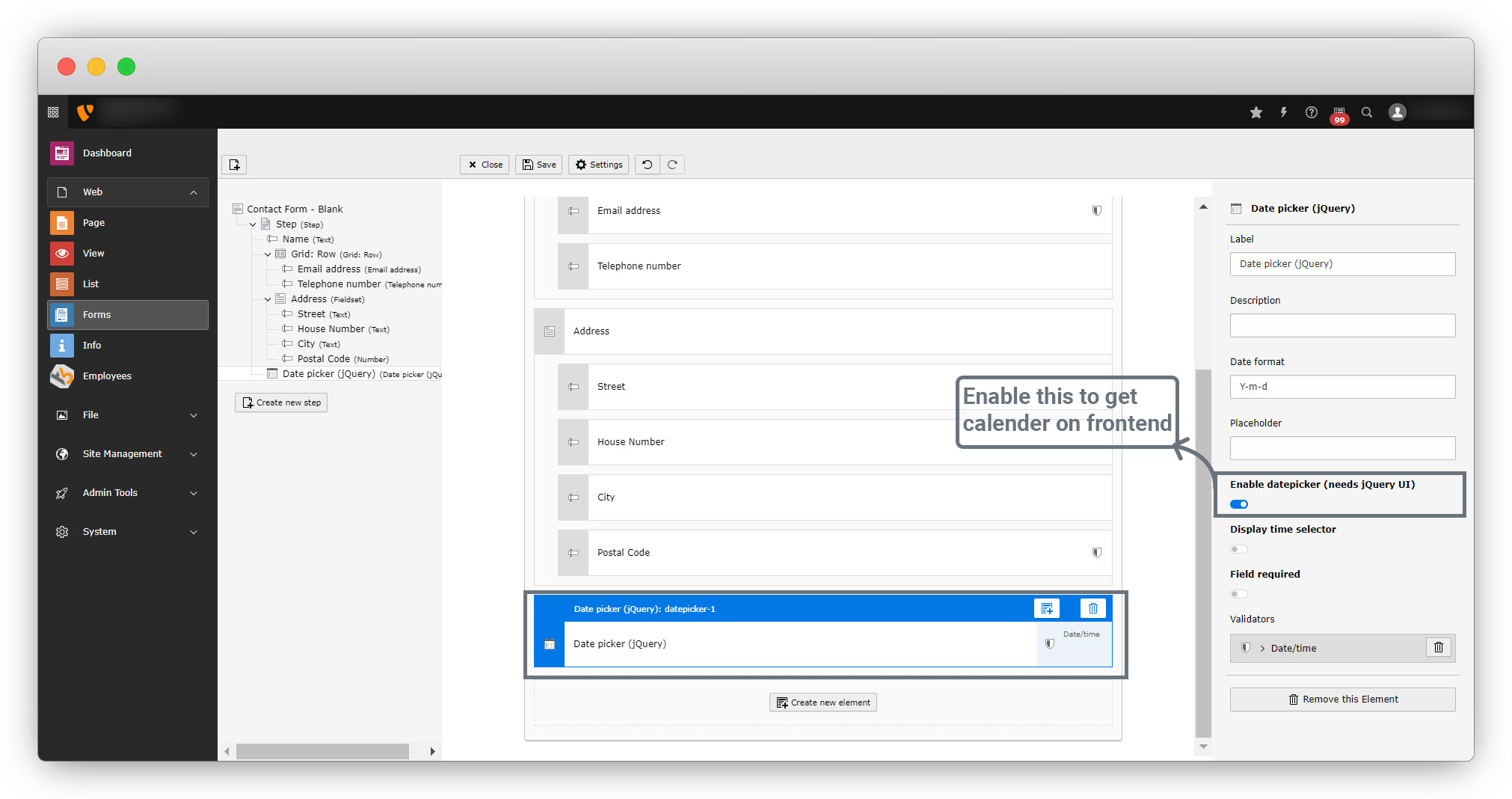Open the flush cache lightning icon
Image resolution: width=1512 pixels, height=799 pixels.
pos(1283,112)
